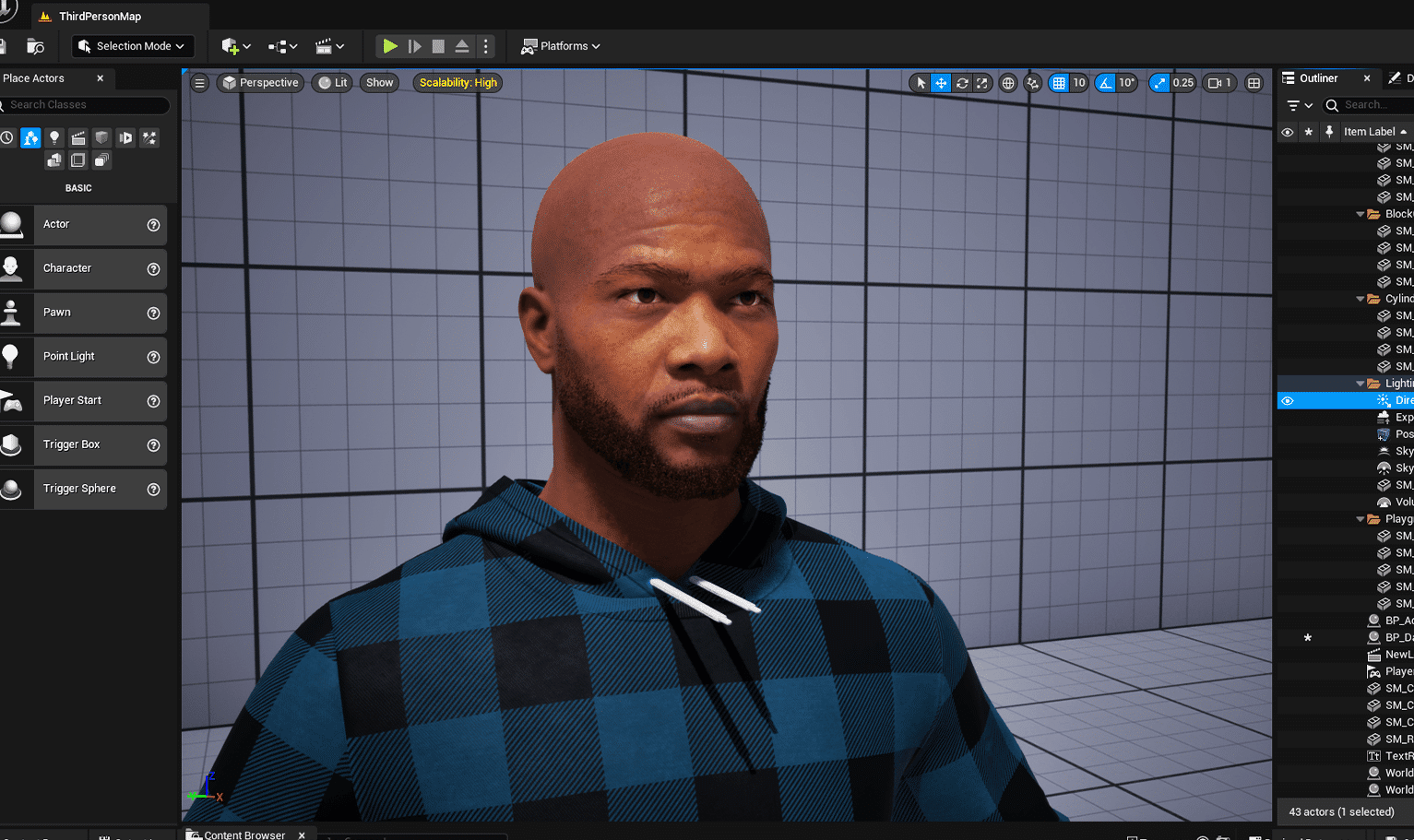
Task: Activate the Rotate gizmo tool
Action: click(962, 83)
